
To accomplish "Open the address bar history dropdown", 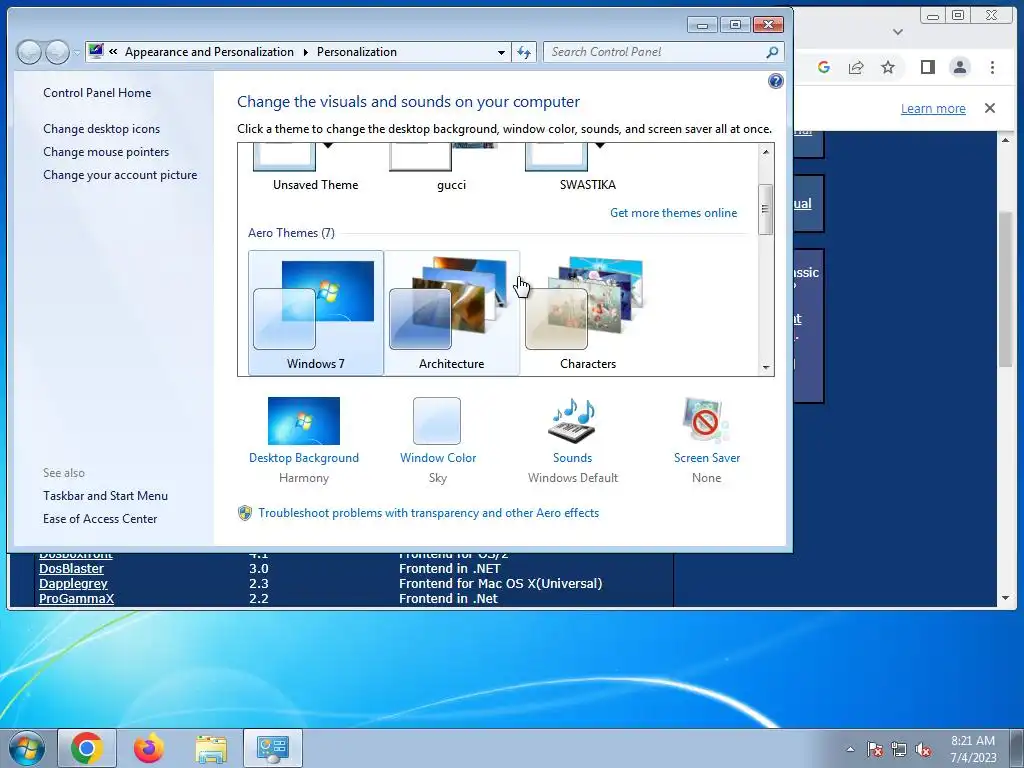I will pos(501,52).
